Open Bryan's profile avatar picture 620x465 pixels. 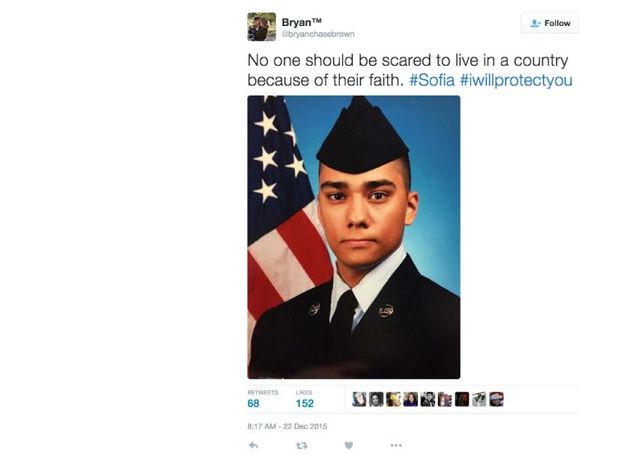tap(261, 27)
